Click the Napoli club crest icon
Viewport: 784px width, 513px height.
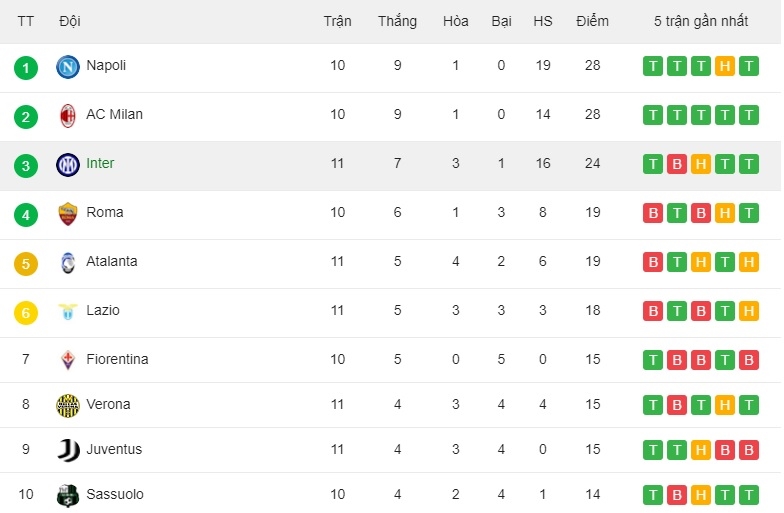68,67
